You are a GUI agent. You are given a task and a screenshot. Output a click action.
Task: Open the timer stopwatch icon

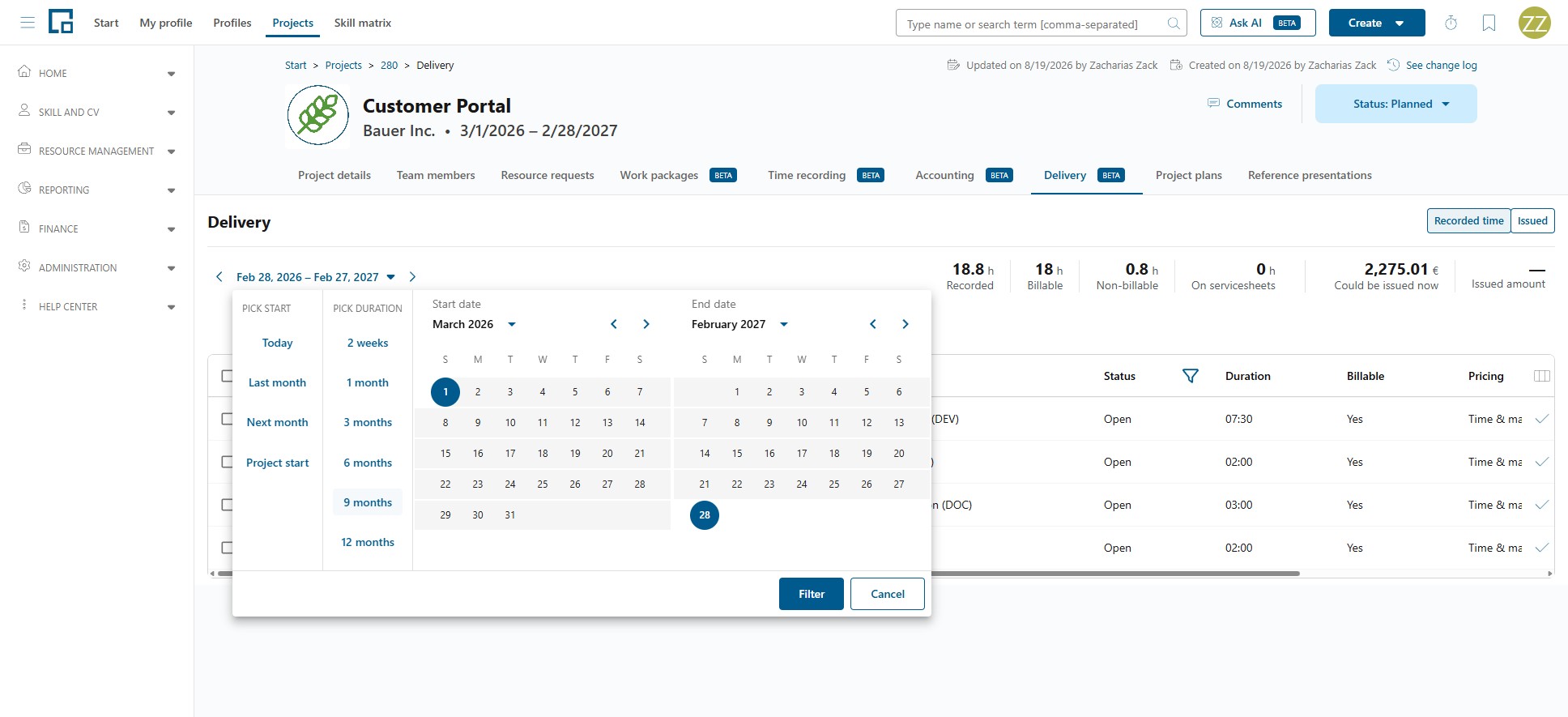[x=1451, y=23]
